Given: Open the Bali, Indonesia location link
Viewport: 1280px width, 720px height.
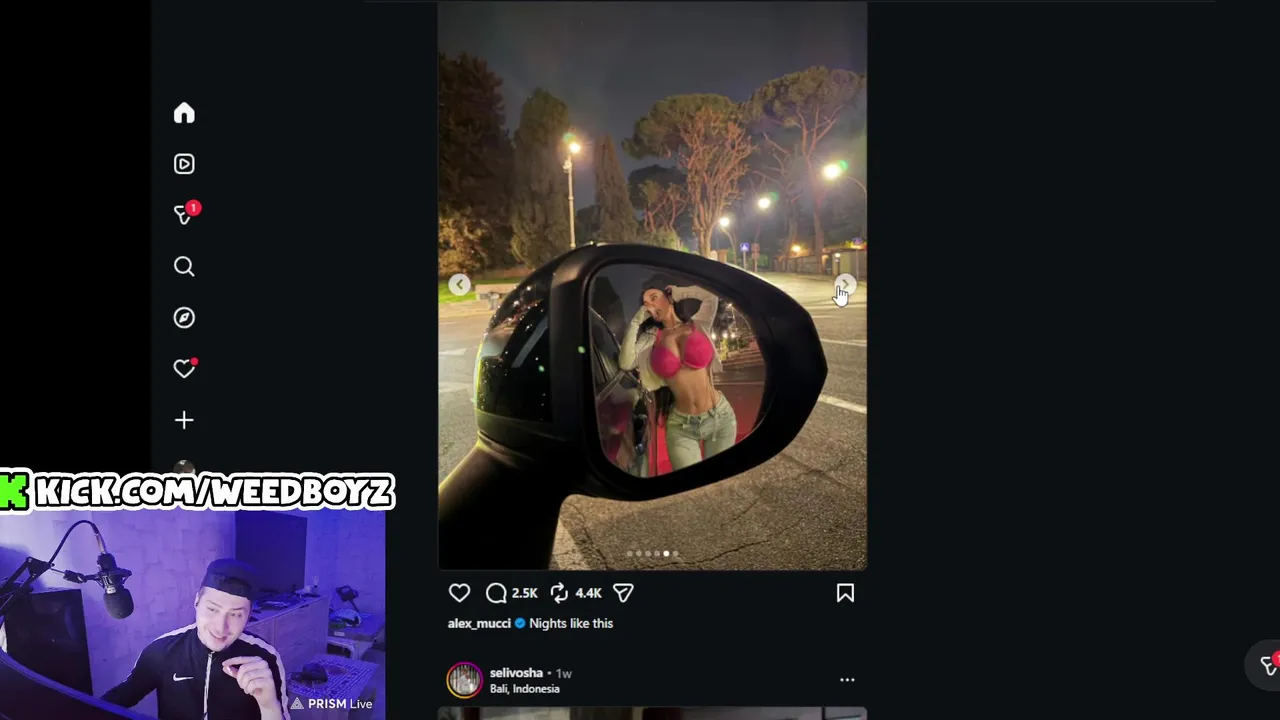Looking at the screenshot, I should click(525, 689).
